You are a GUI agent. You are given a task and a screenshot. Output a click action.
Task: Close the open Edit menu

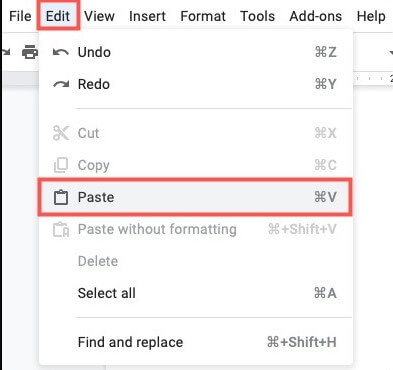click(58, 16)
